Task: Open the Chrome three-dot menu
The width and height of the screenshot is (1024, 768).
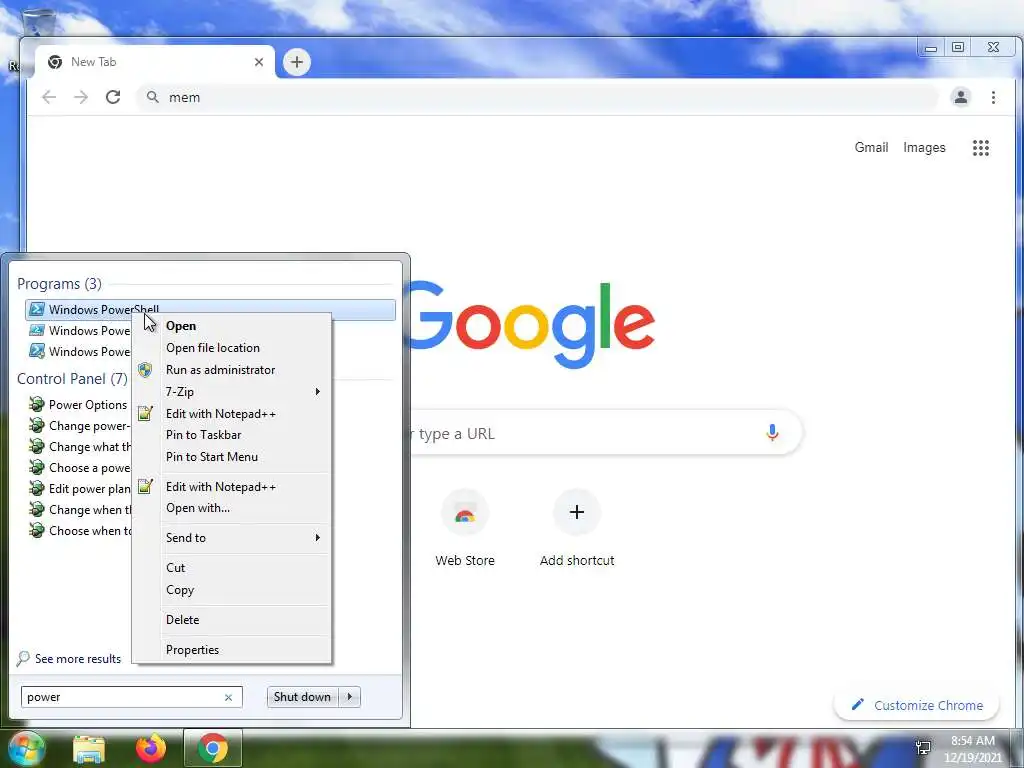Action: click(x=993, y=97)
